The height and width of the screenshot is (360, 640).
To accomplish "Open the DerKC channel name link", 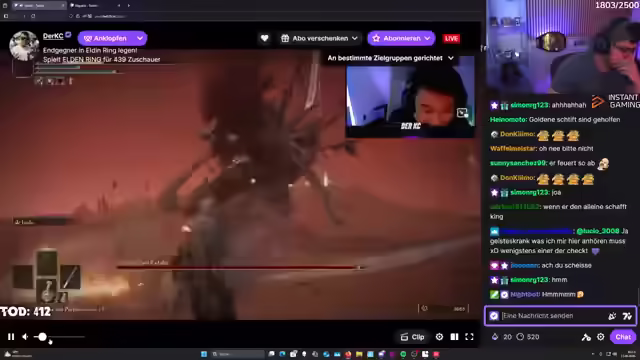I will coord(53,36).
